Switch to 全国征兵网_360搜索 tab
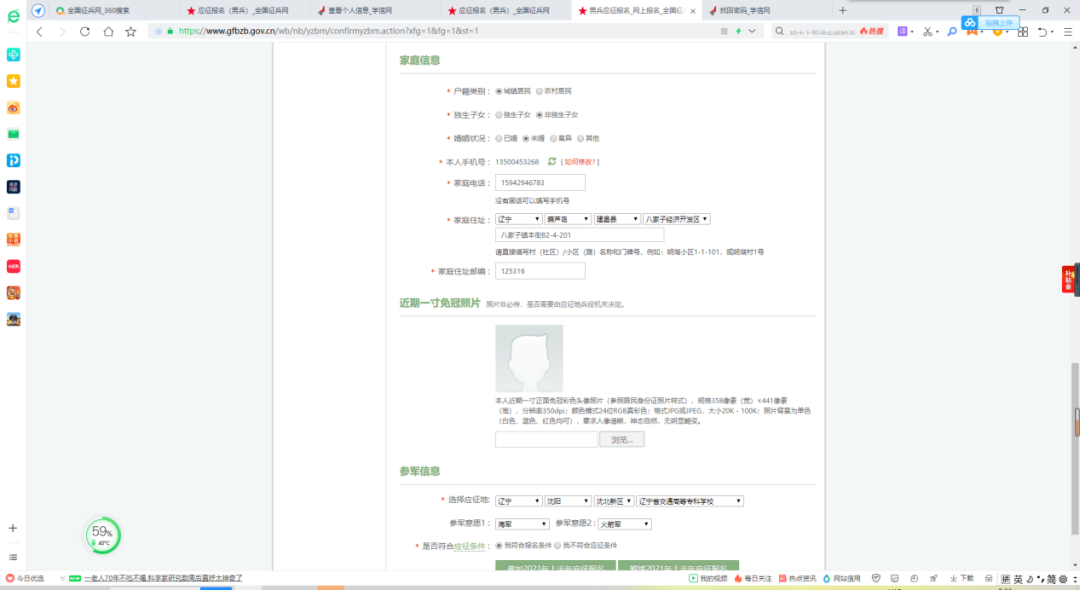 pyautogui.click(x=98, y=10)
